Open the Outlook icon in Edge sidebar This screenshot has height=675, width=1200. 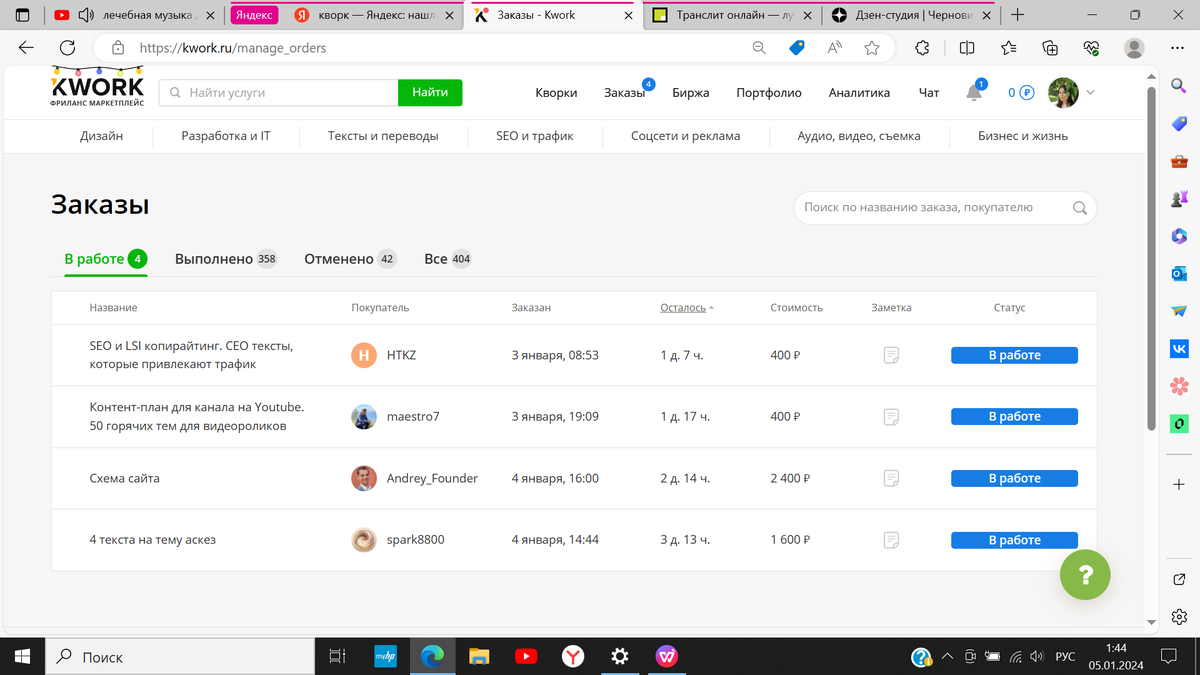point(1179,273)
